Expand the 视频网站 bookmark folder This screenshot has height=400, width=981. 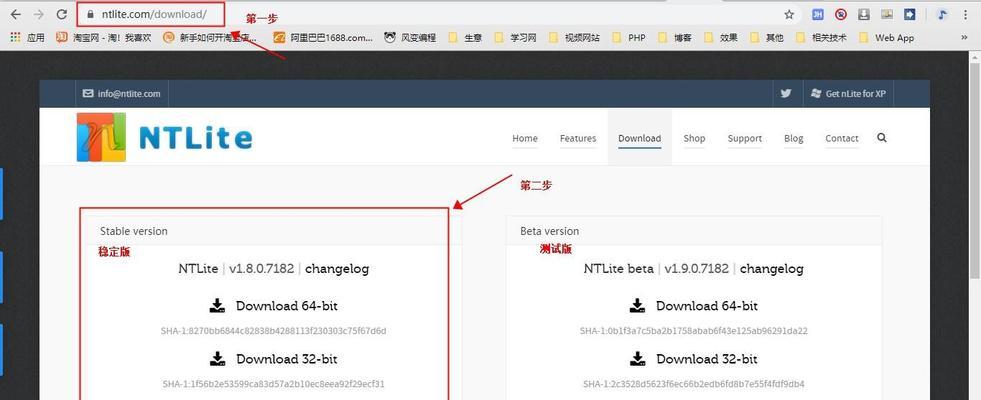tap(574, 38)
